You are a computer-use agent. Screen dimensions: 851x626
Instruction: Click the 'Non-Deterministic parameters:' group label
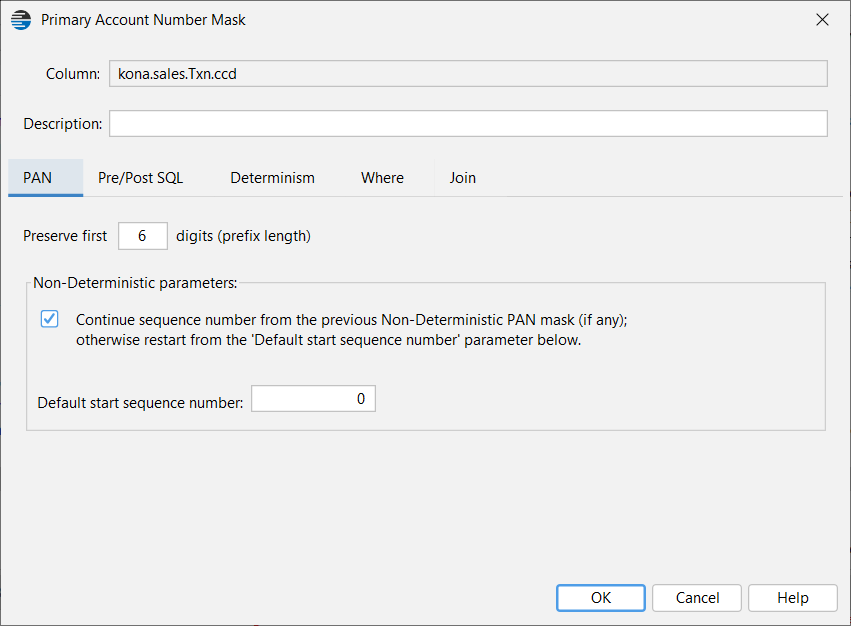135,283
